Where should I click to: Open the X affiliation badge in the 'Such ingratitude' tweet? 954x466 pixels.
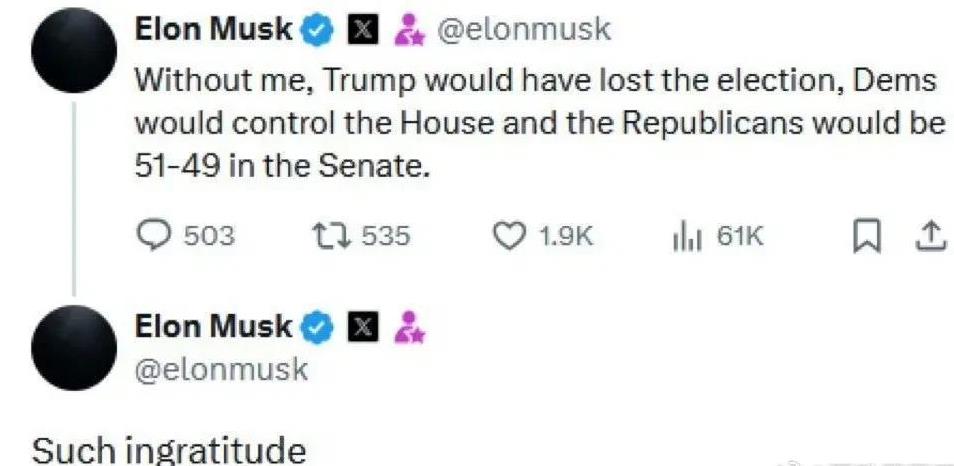[363, 328]
